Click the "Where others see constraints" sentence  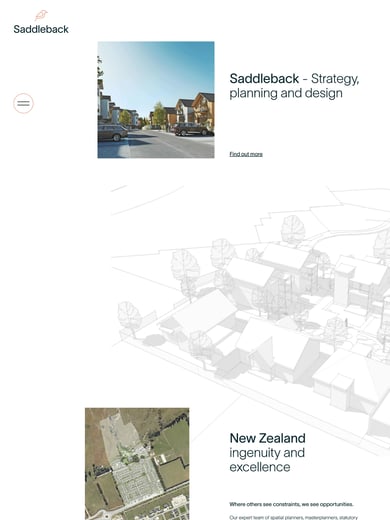(x=291, y=504)
